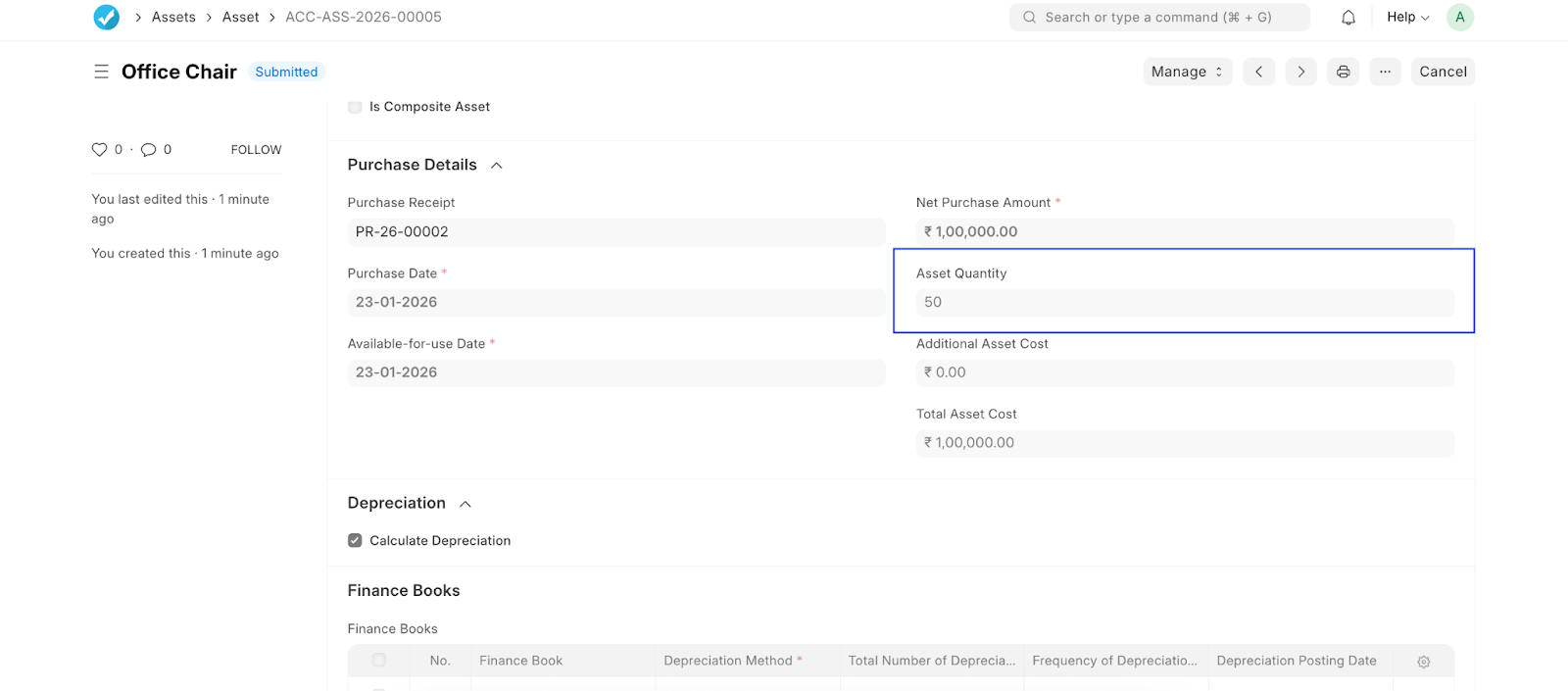This screenshot has height=691, width=1568.
Task: Go to the previous asset record
Action: coord(1258,72)
